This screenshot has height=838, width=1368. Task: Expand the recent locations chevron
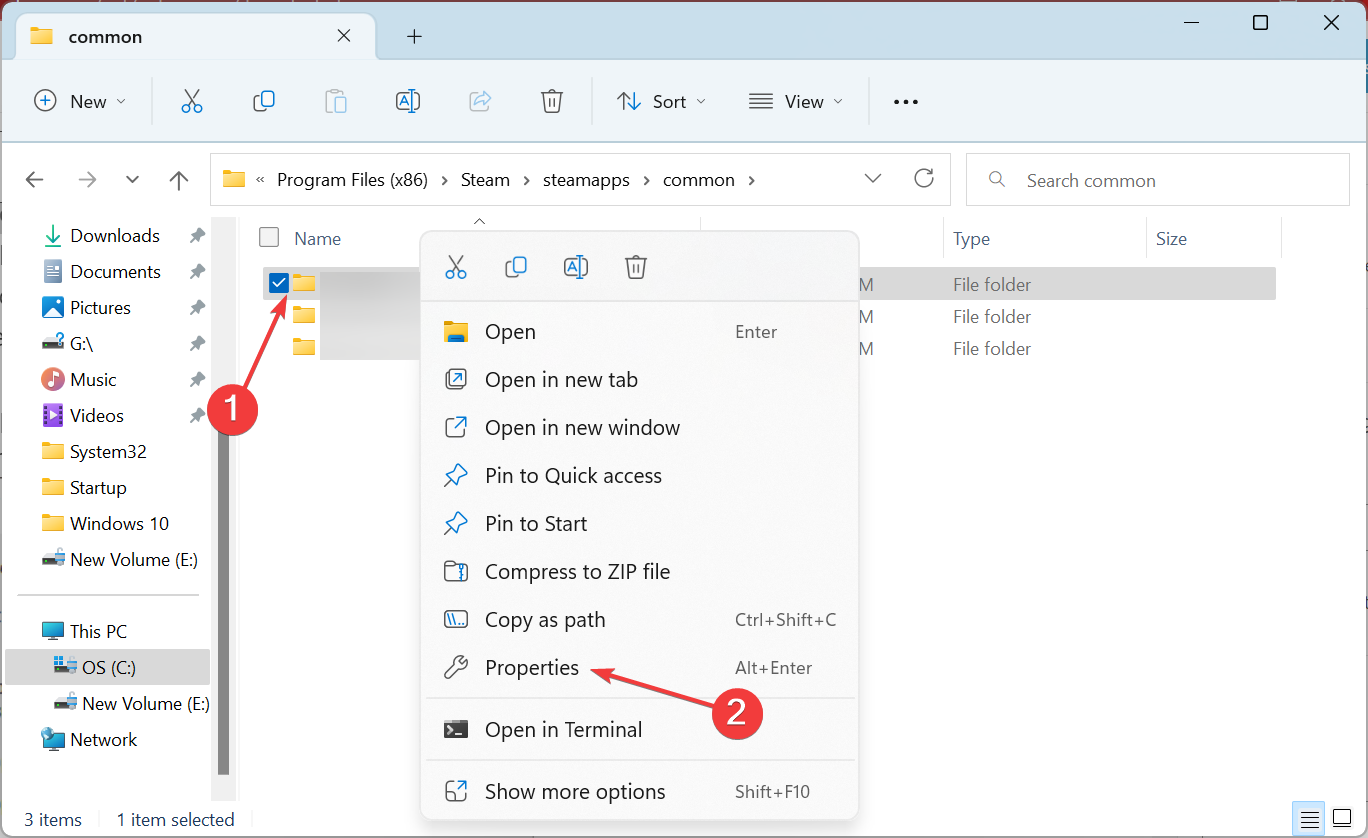point(133,180)
